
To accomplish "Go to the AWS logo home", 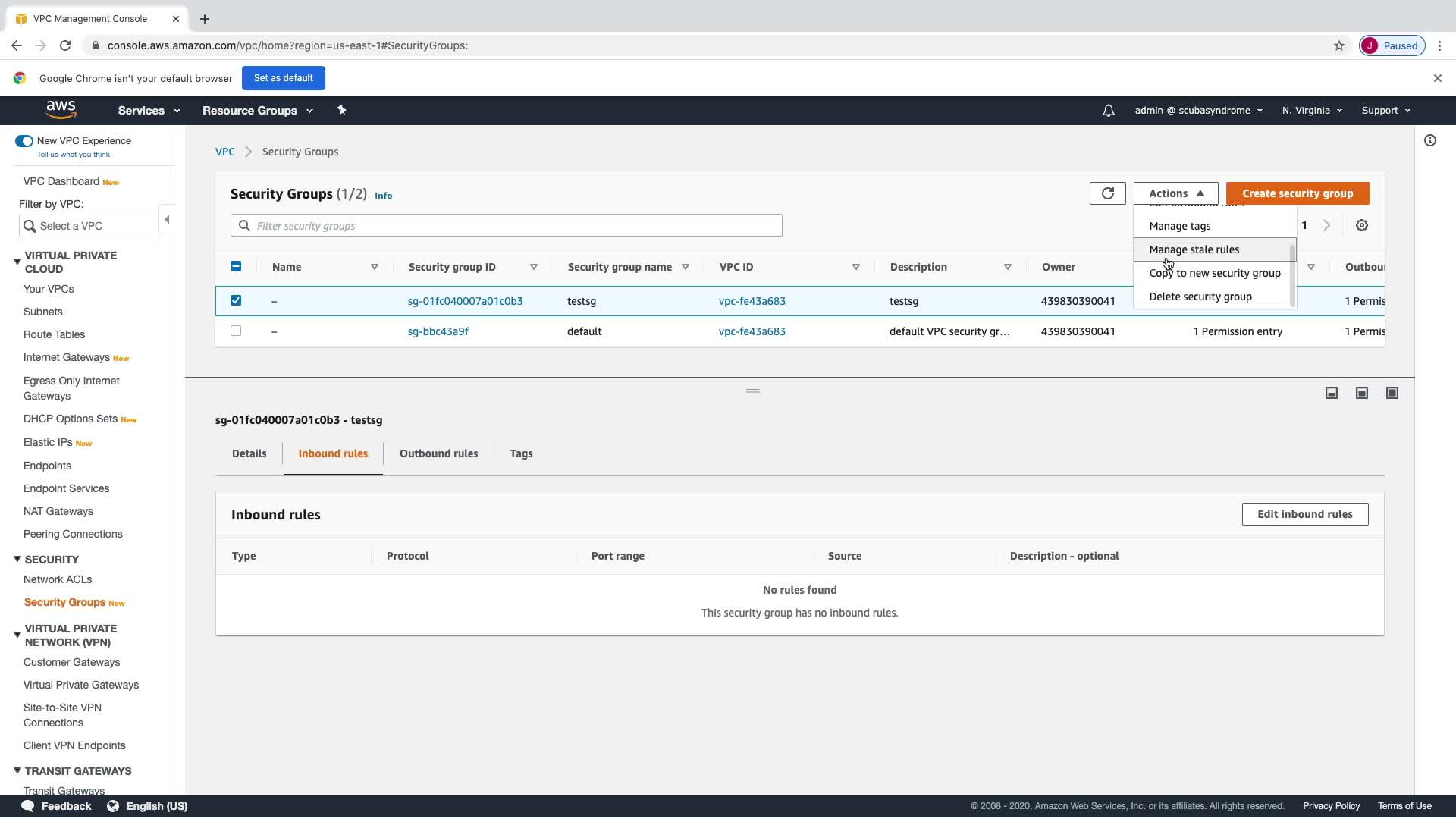I will pos(61,110).
